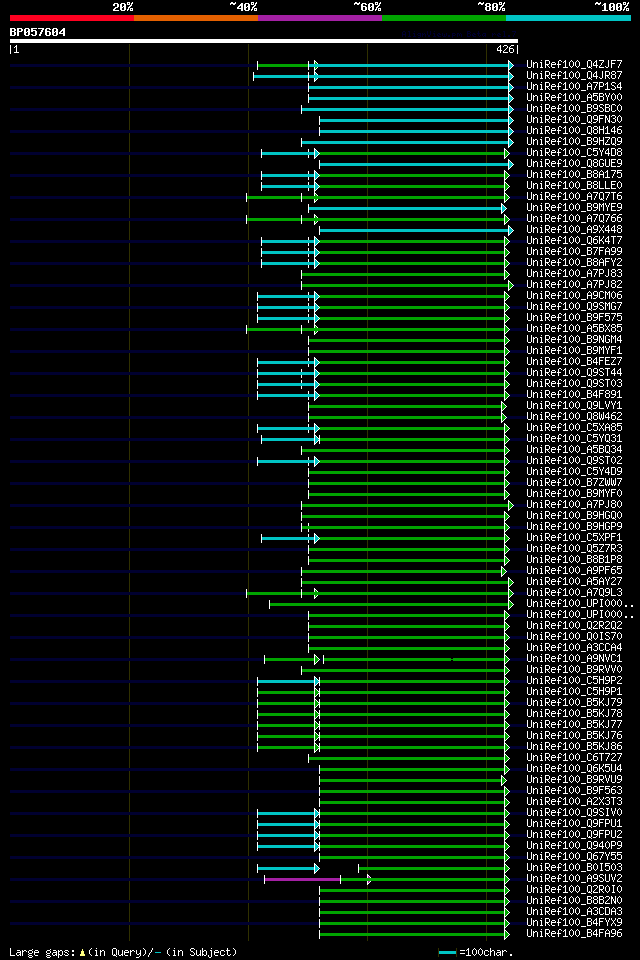The height and width of the screenshot is (960, 640).
Task: Select the UniRef100_B9RVU9 label
Action: [x=574, y=781]
